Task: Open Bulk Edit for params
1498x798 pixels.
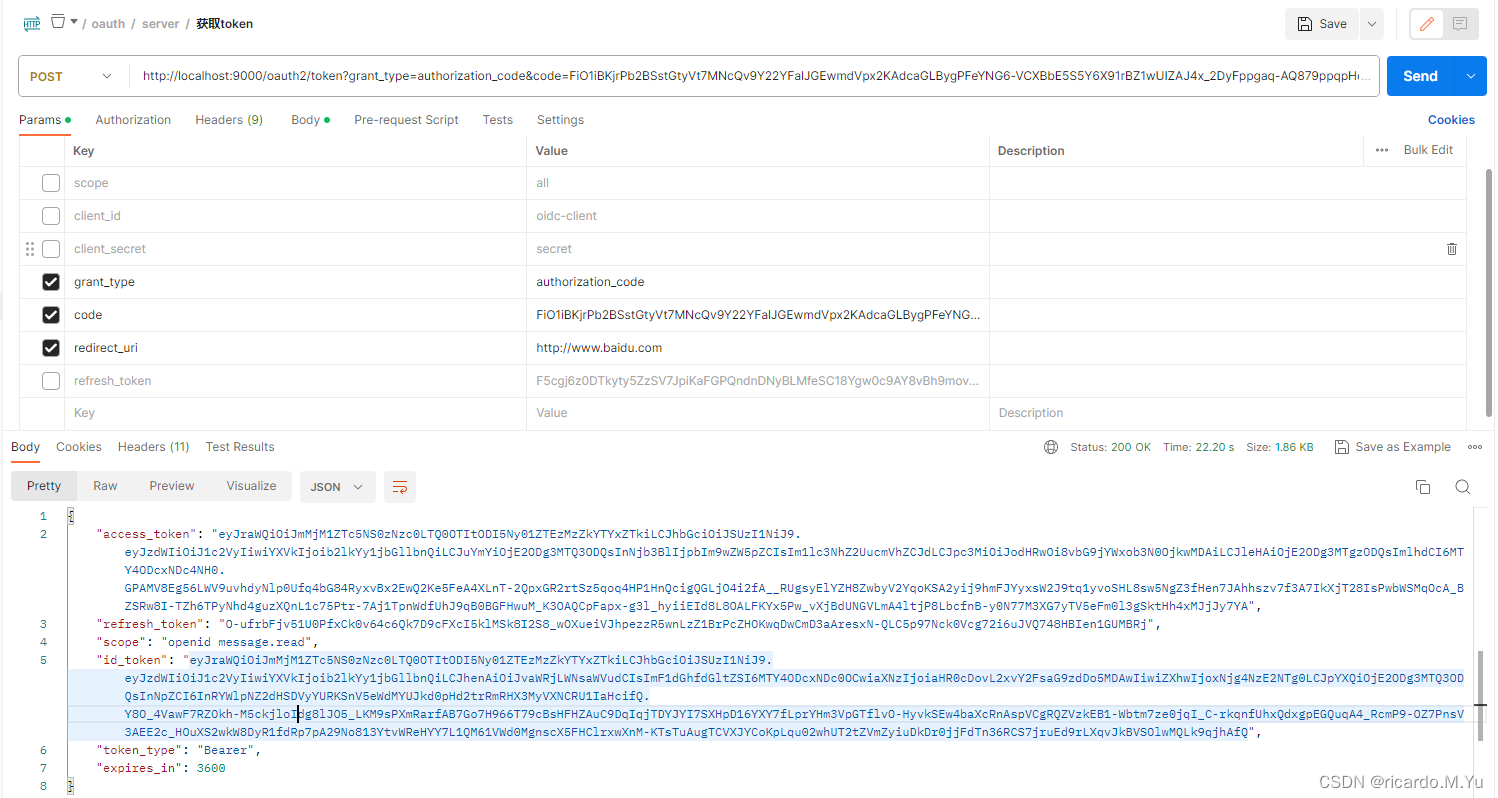Action: (1428, 150)
